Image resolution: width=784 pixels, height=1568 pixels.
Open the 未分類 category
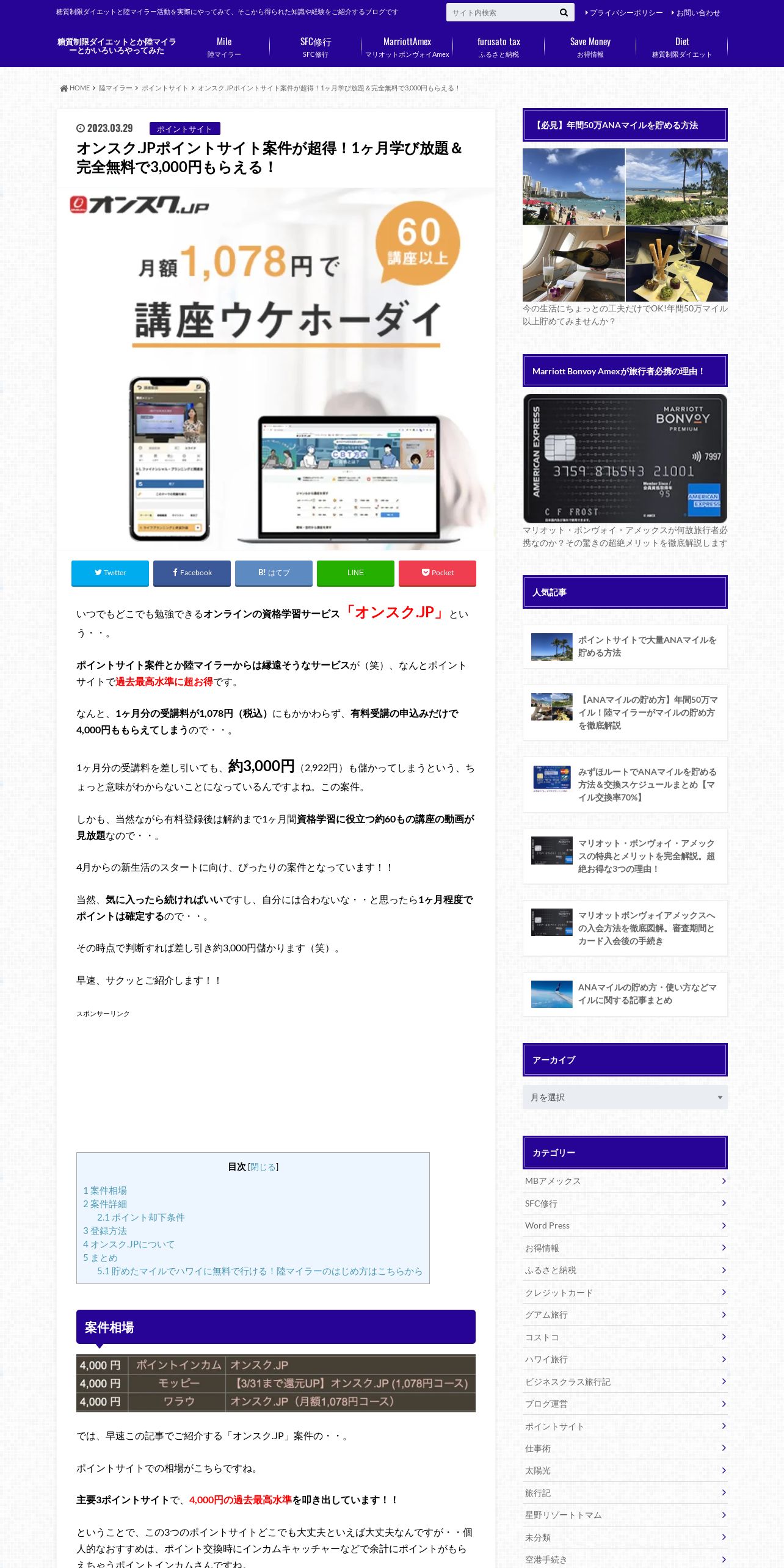pyautogui.click(x=625, y=1537)
